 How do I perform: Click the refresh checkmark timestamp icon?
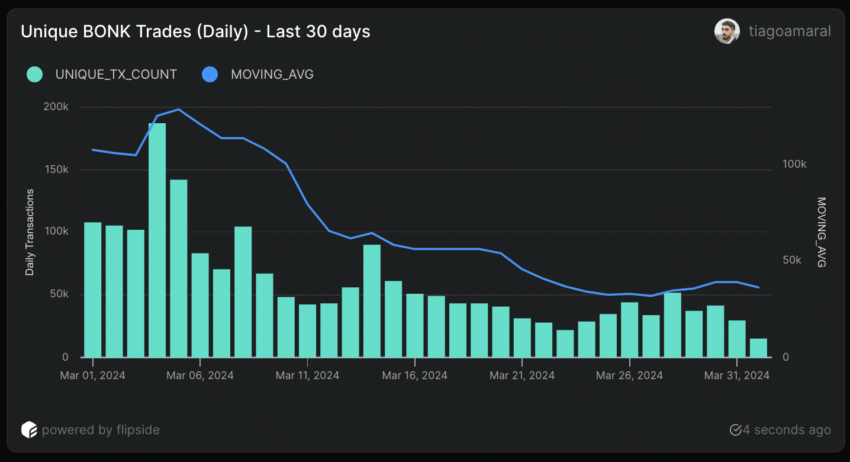736,430
